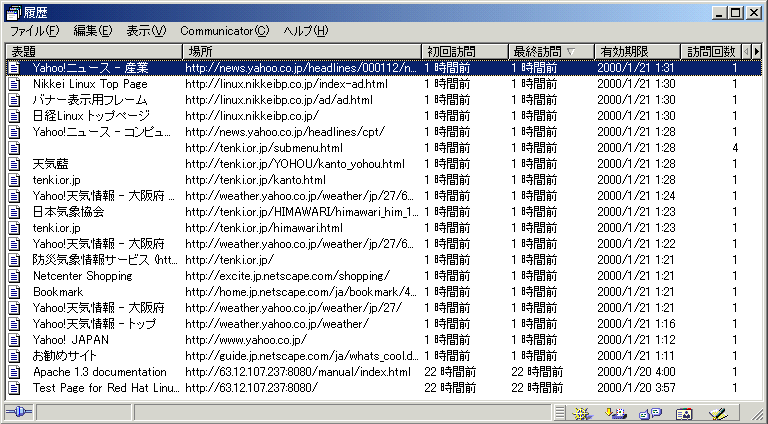Image resolution: width=768 pixels, height=424 pixels.
Task: Click visit count 4 in submenu row
Action: pyautogui.click(x=735, y=148)
